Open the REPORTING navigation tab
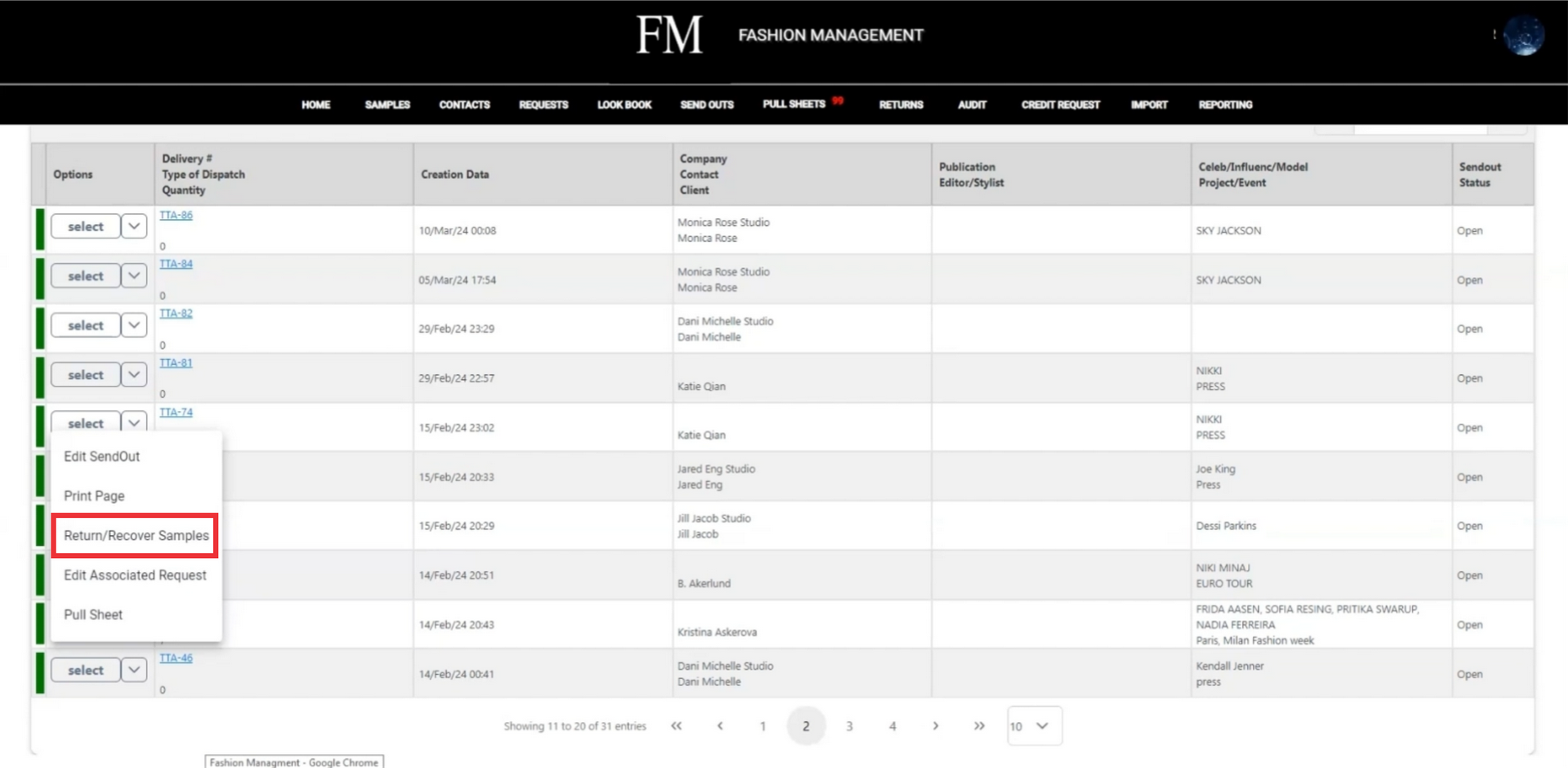 point(1225,105)
